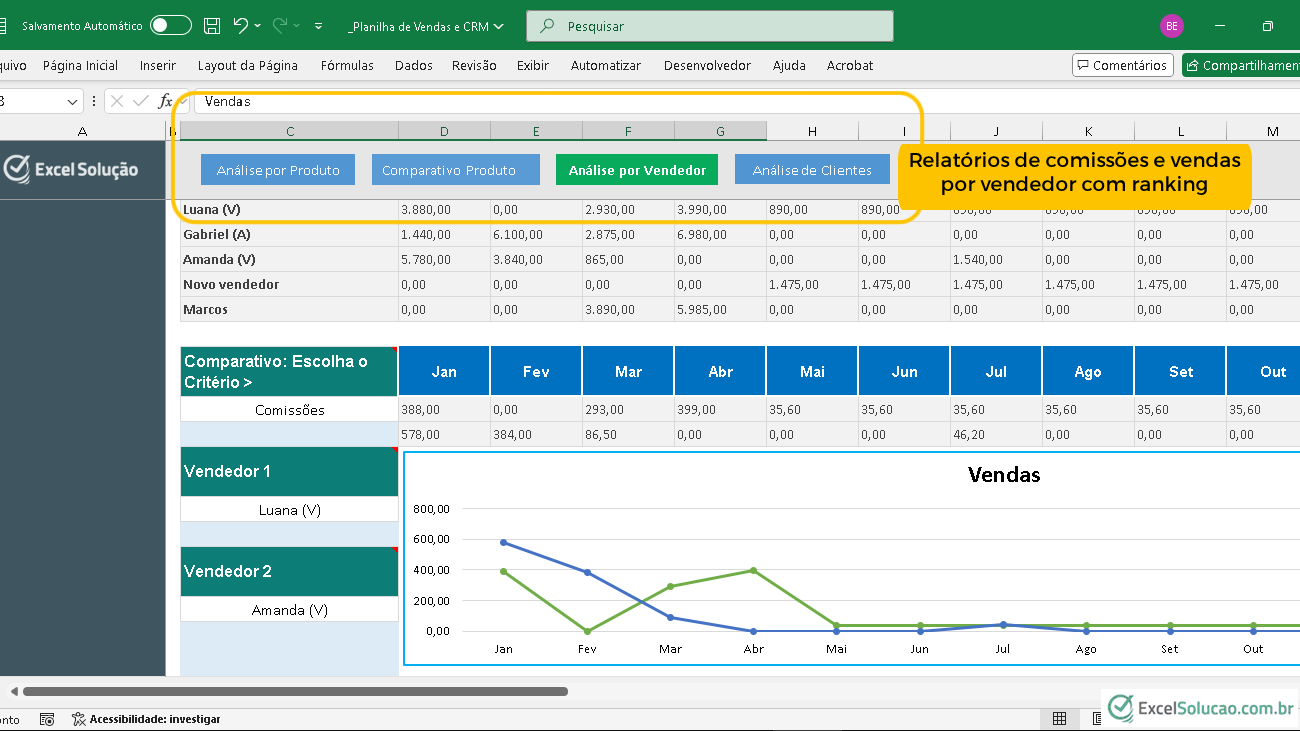Click the Comparativo Produto button
The width and height of the screenshot is (1300, 731).
click(449, 170)
